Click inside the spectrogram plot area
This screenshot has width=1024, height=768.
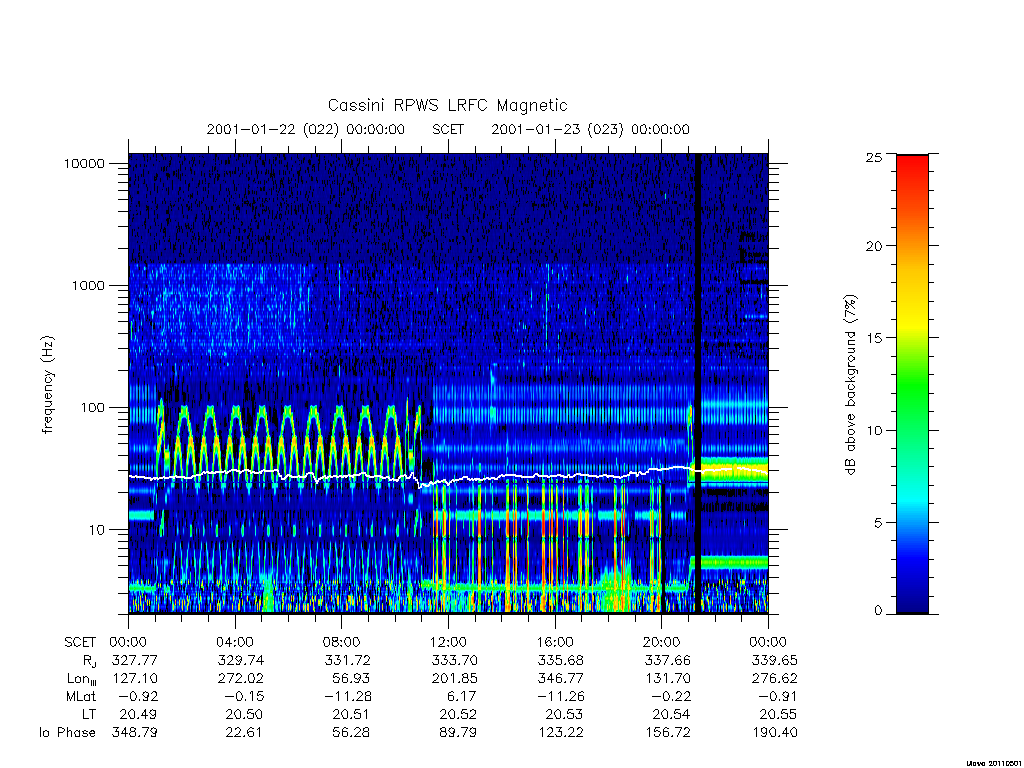pos(448,383)
